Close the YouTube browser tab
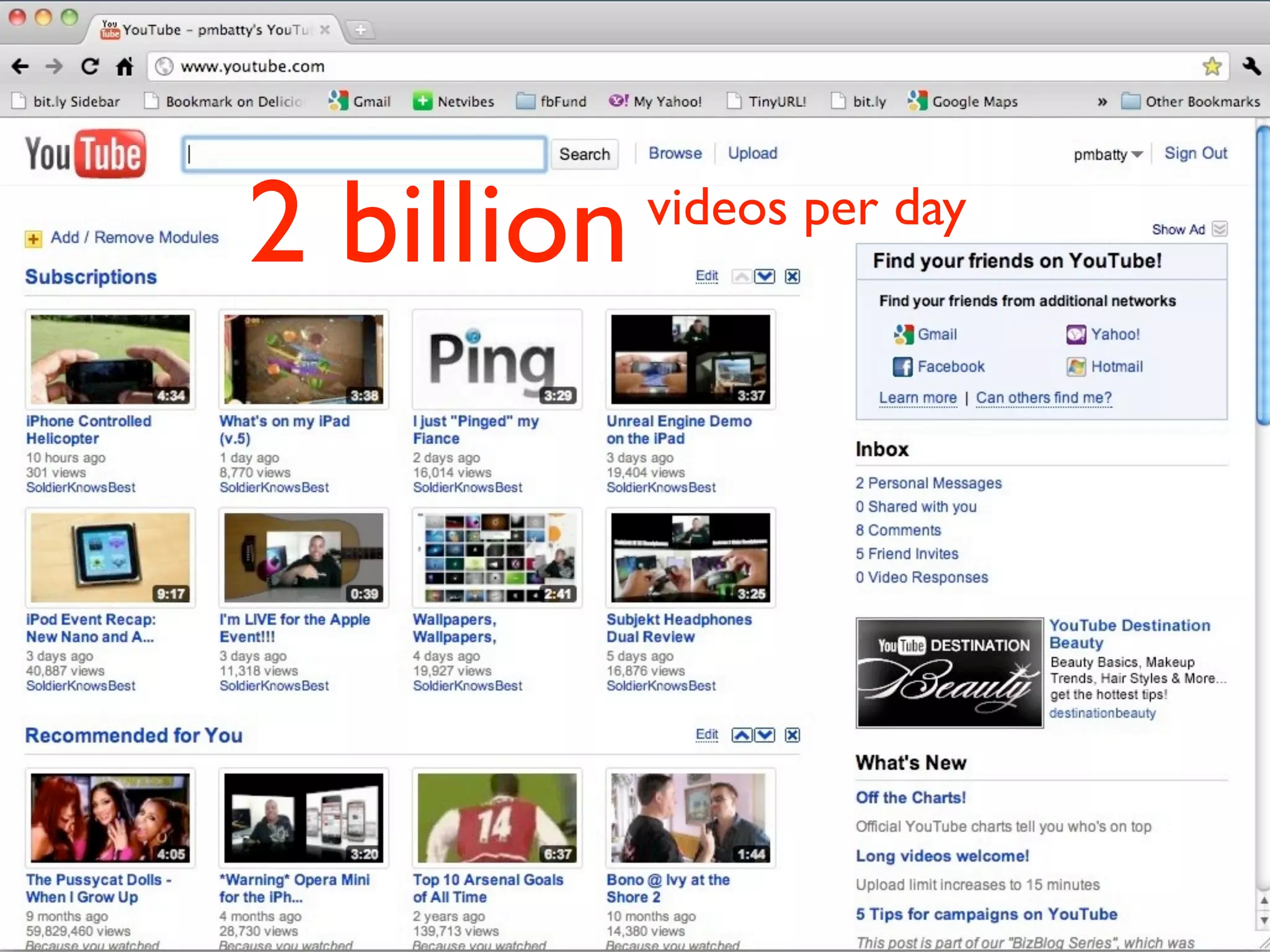Image resolution: width=1270 pixels, height=952 pixels. (x=324, y=29)
